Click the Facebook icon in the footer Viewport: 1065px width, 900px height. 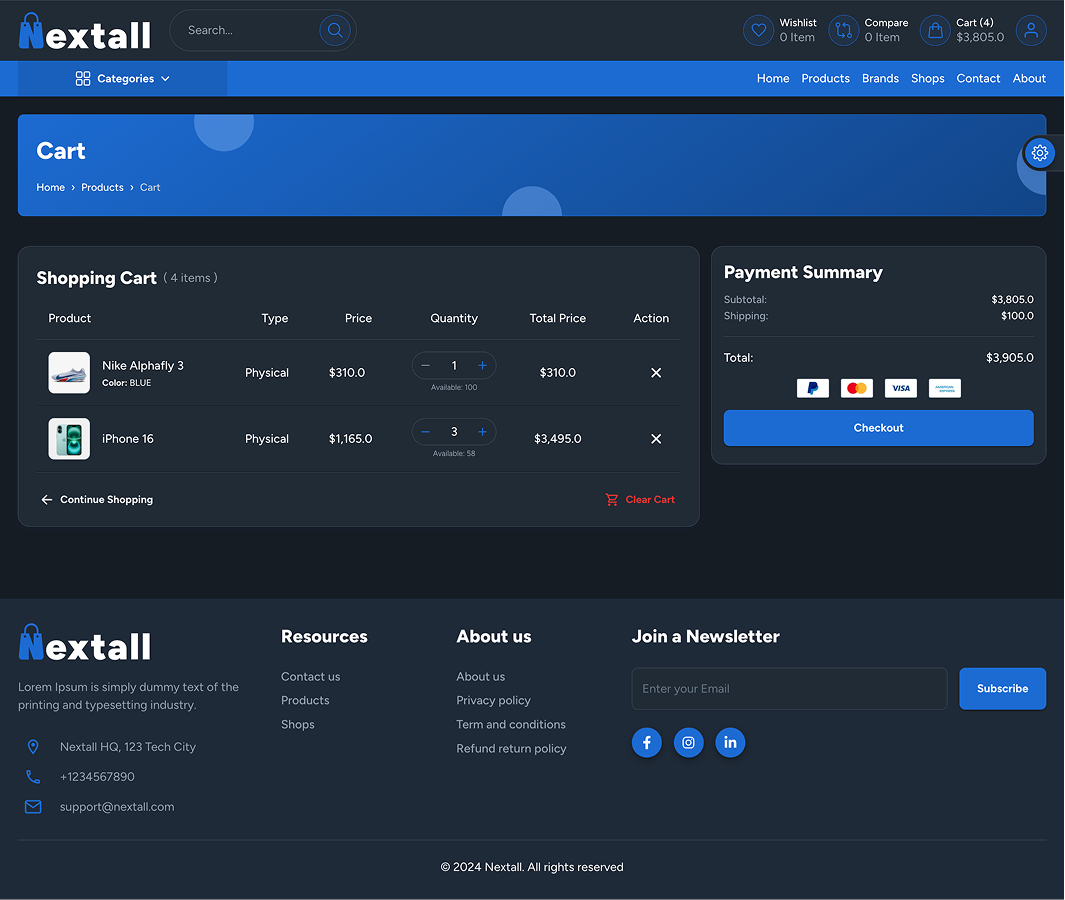click(x=646, y=742)
